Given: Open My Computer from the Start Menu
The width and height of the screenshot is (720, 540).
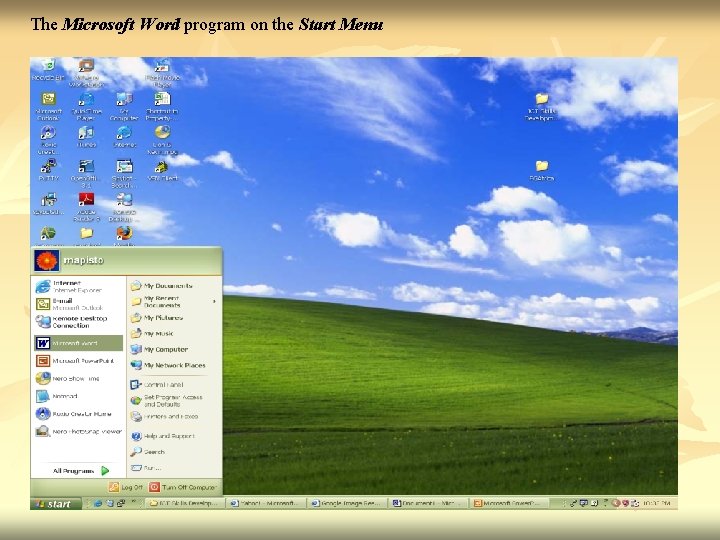Looking at the screenshot, I should pos(174,349).
